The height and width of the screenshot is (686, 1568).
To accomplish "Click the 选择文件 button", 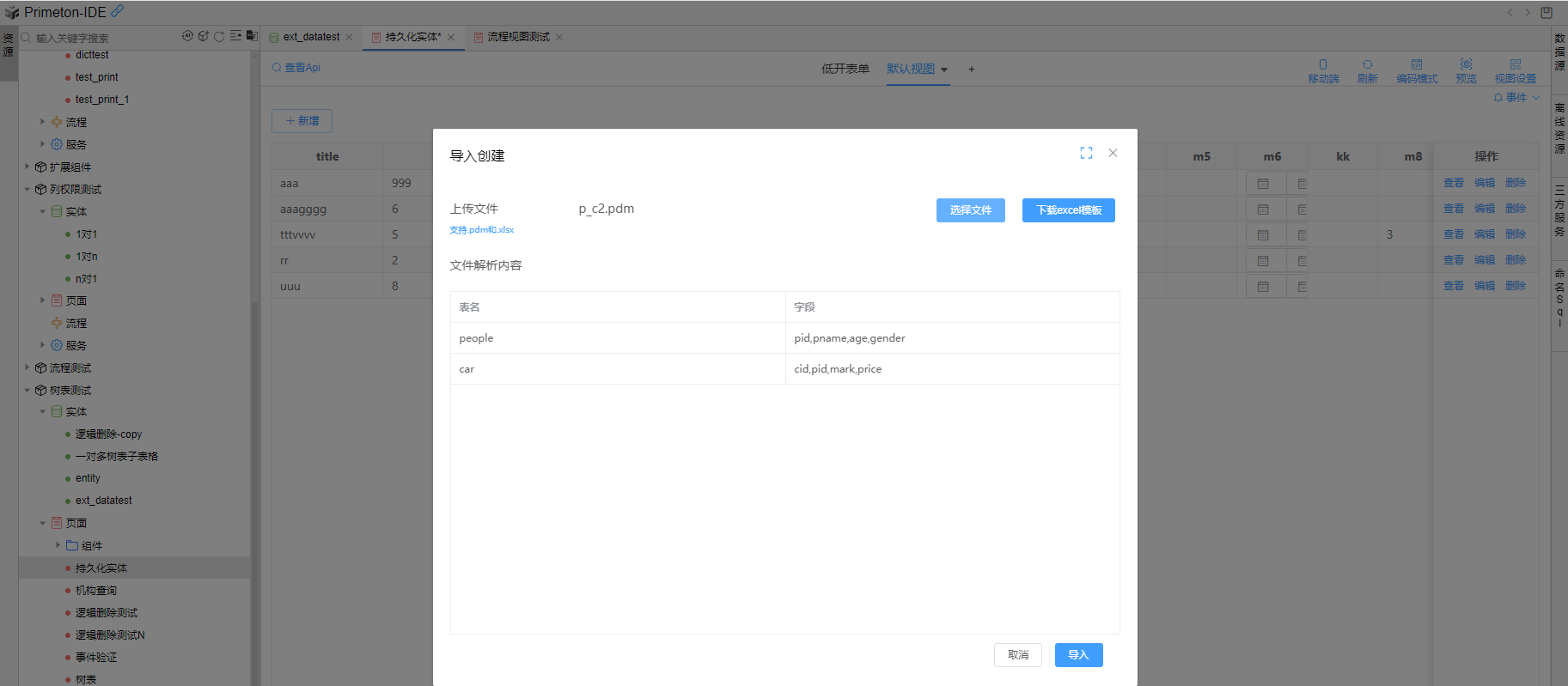I will point(970,210).
